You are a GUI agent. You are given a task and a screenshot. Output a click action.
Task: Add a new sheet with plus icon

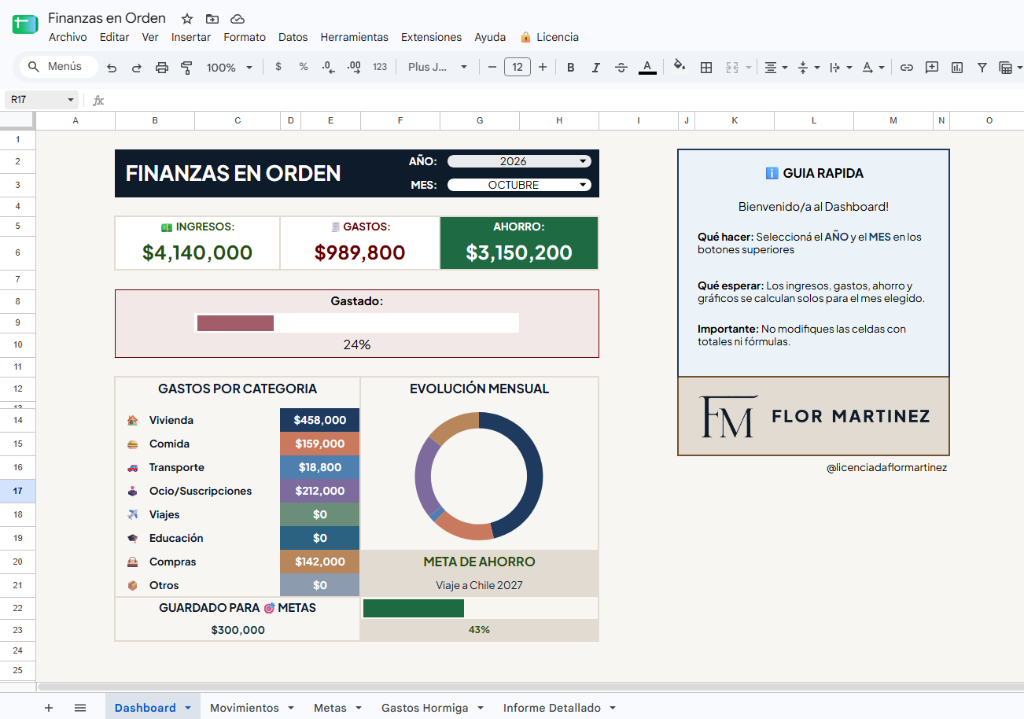[x=48, y=708]
